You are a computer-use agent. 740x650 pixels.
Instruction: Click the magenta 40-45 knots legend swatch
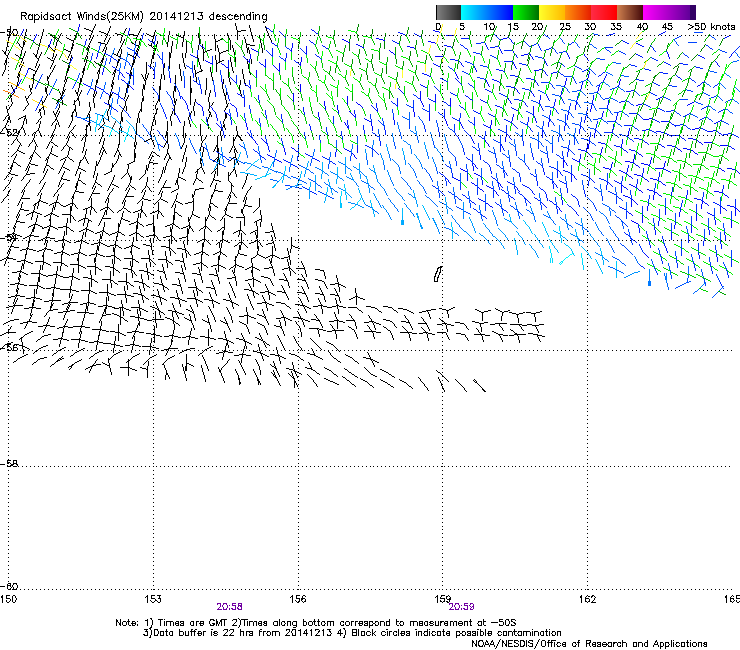click(x=656, y=12)
